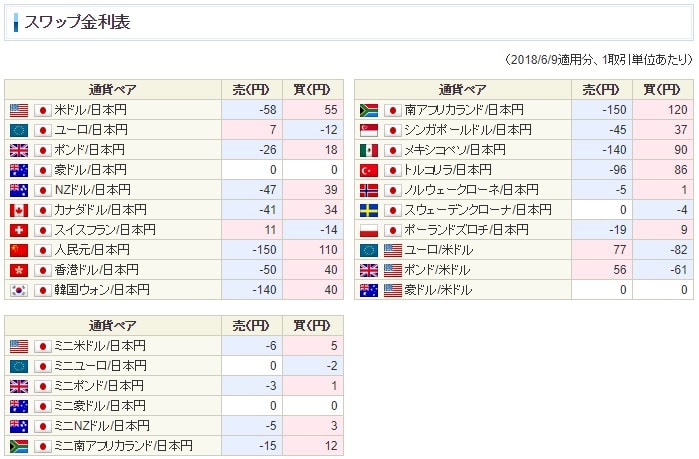Image resolution: width=699 pixels, height=459 pixels.
Task: Click the 南アフリカランド/日本円 pair name
Action: pyautogui.click(x=464, y=110)
